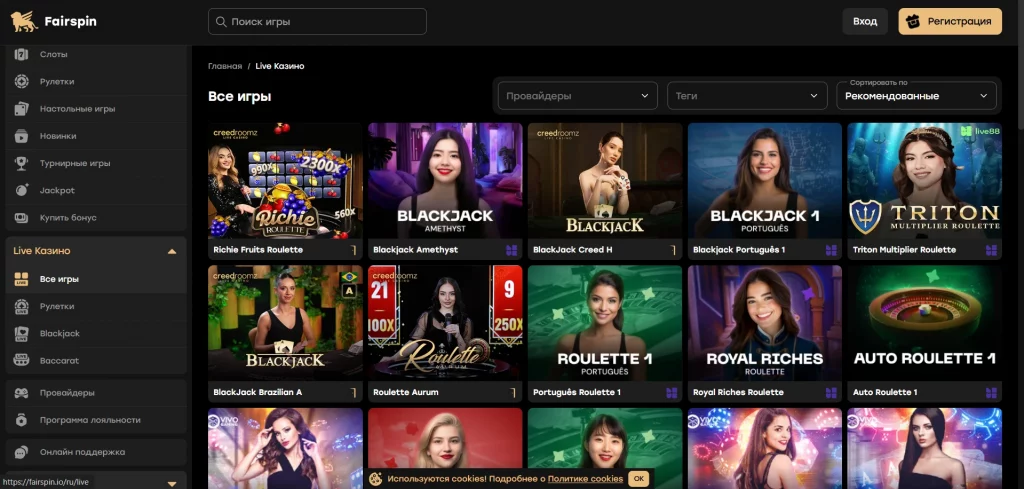Select Blackjack under Live Казино

tap(96, 334)
